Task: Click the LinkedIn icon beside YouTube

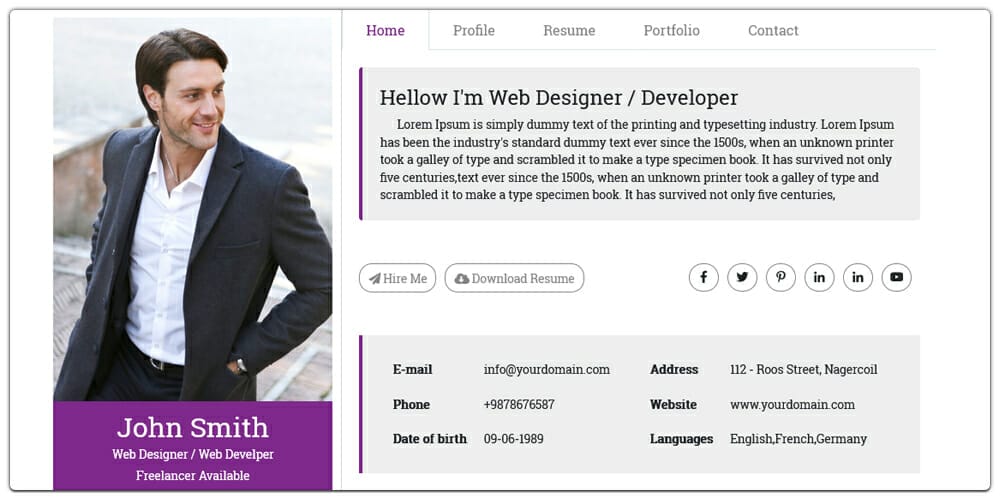Action: (x=858, y=277)
